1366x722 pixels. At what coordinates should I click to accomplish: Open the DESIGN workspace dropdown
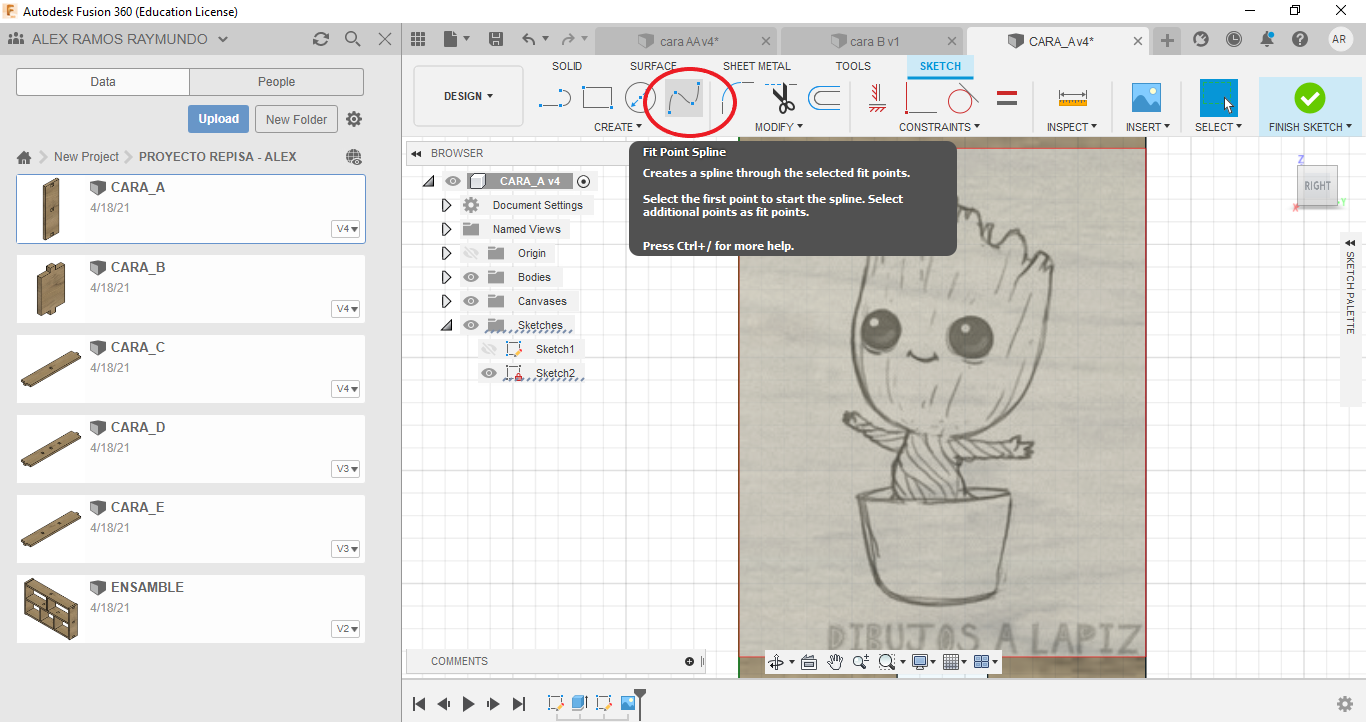468,96
